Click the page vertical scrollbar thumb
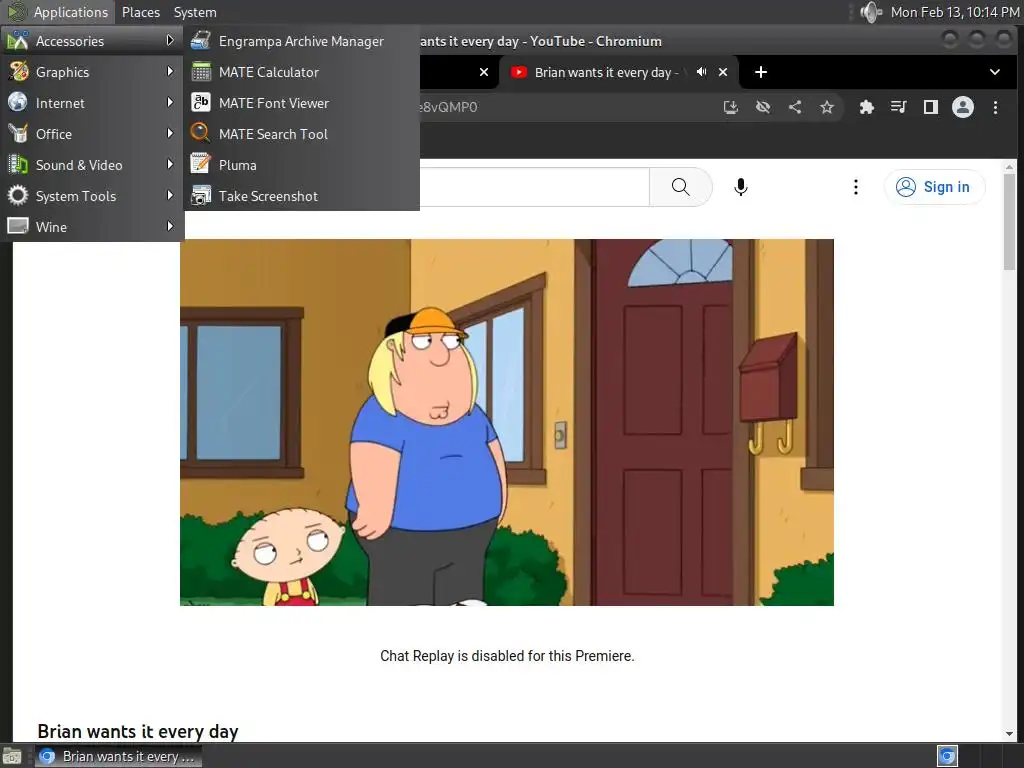Screen dimensions: 1024x768 pos(1010,222)
